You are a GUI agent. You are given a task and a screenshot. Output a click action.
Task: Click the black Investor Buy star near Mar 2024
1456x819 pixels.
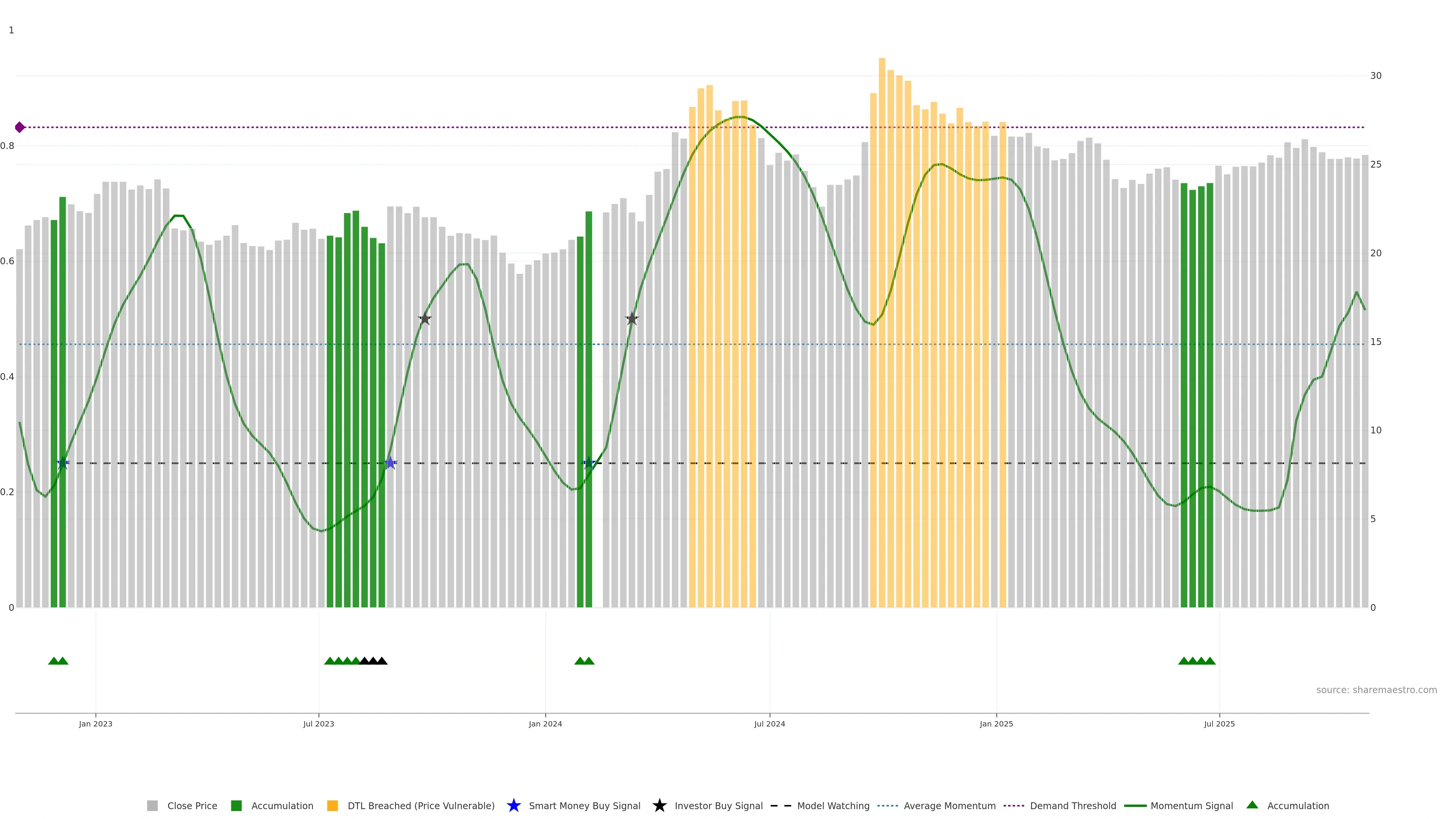point(632,319)
